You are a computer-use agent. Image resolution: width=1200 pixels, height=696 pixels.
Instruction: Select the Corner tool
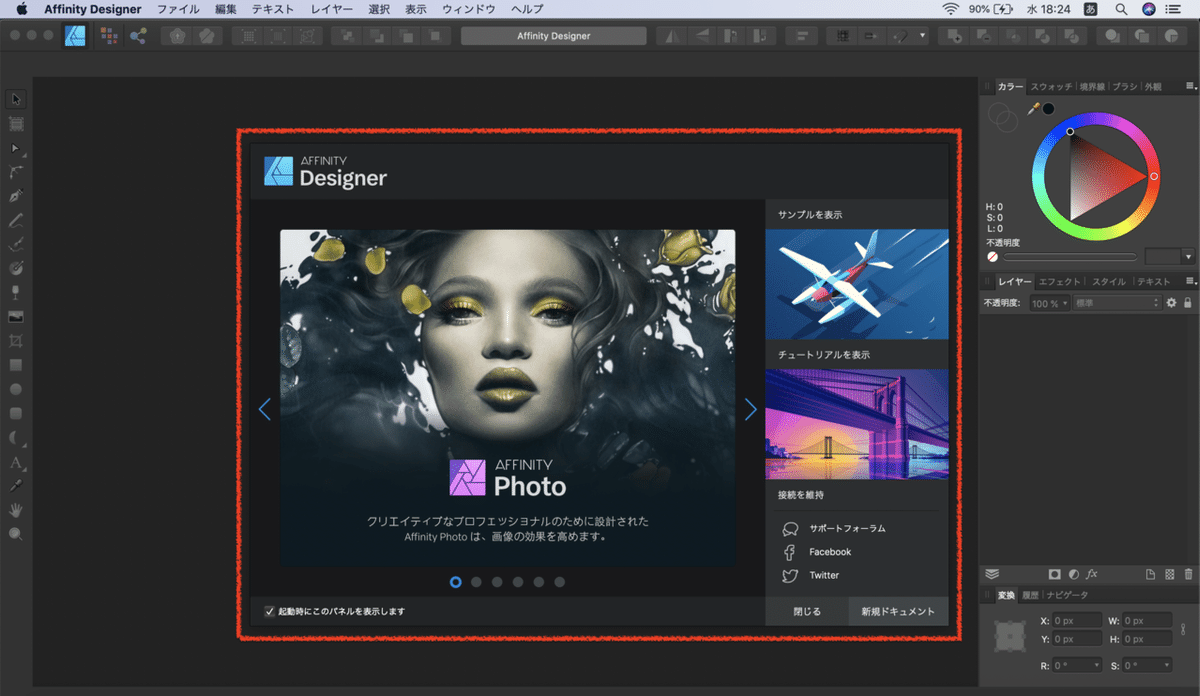[16, 172]
